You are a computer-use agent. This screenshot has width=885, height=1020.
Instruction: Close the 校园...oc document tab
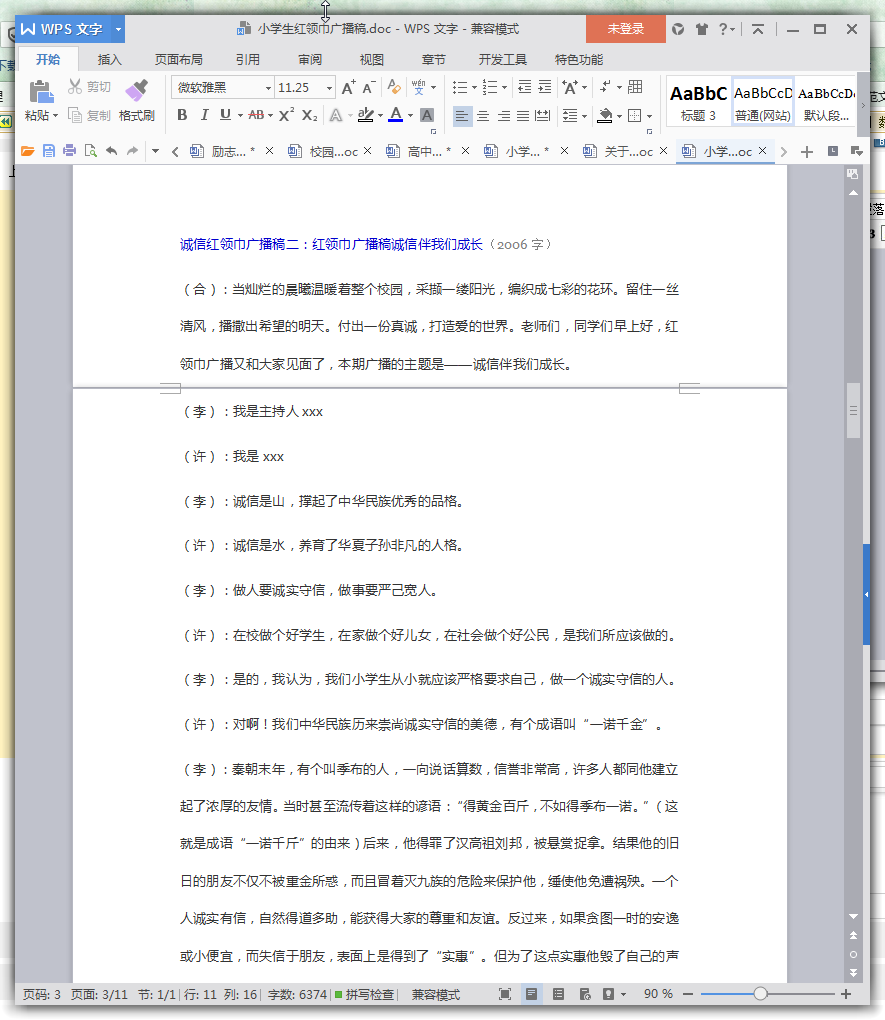368,151
